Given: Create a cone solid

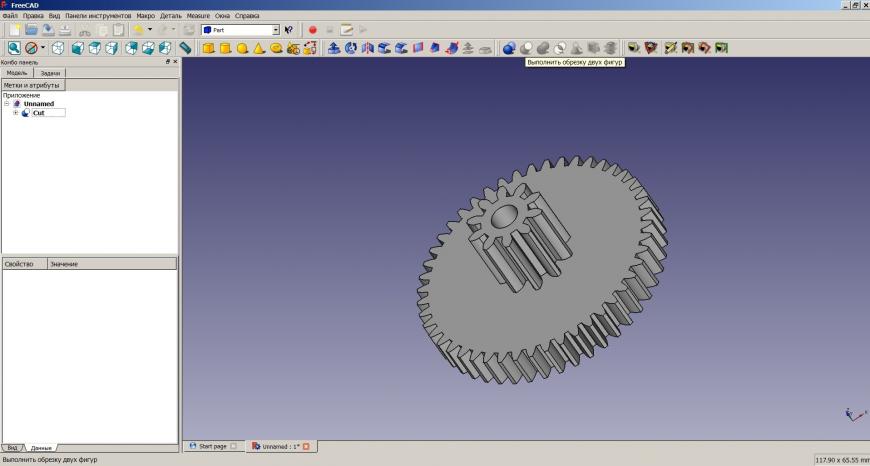Looking at the screenshot, I should click(259, 48).
